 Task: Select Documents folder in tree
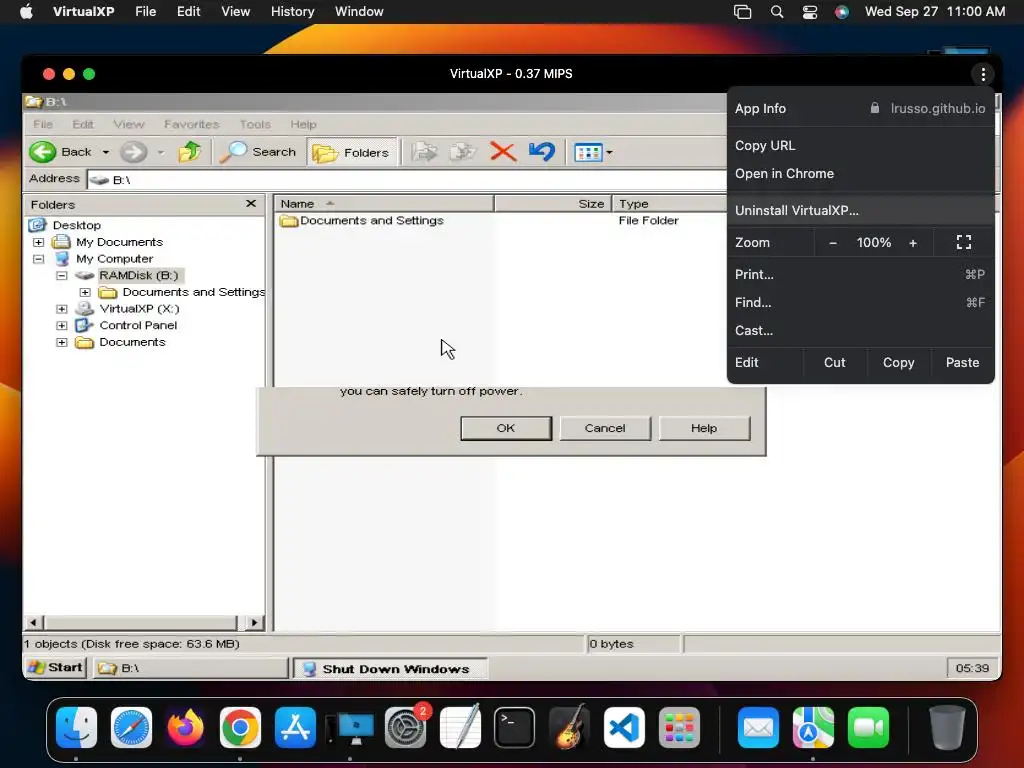pos(132,342)
